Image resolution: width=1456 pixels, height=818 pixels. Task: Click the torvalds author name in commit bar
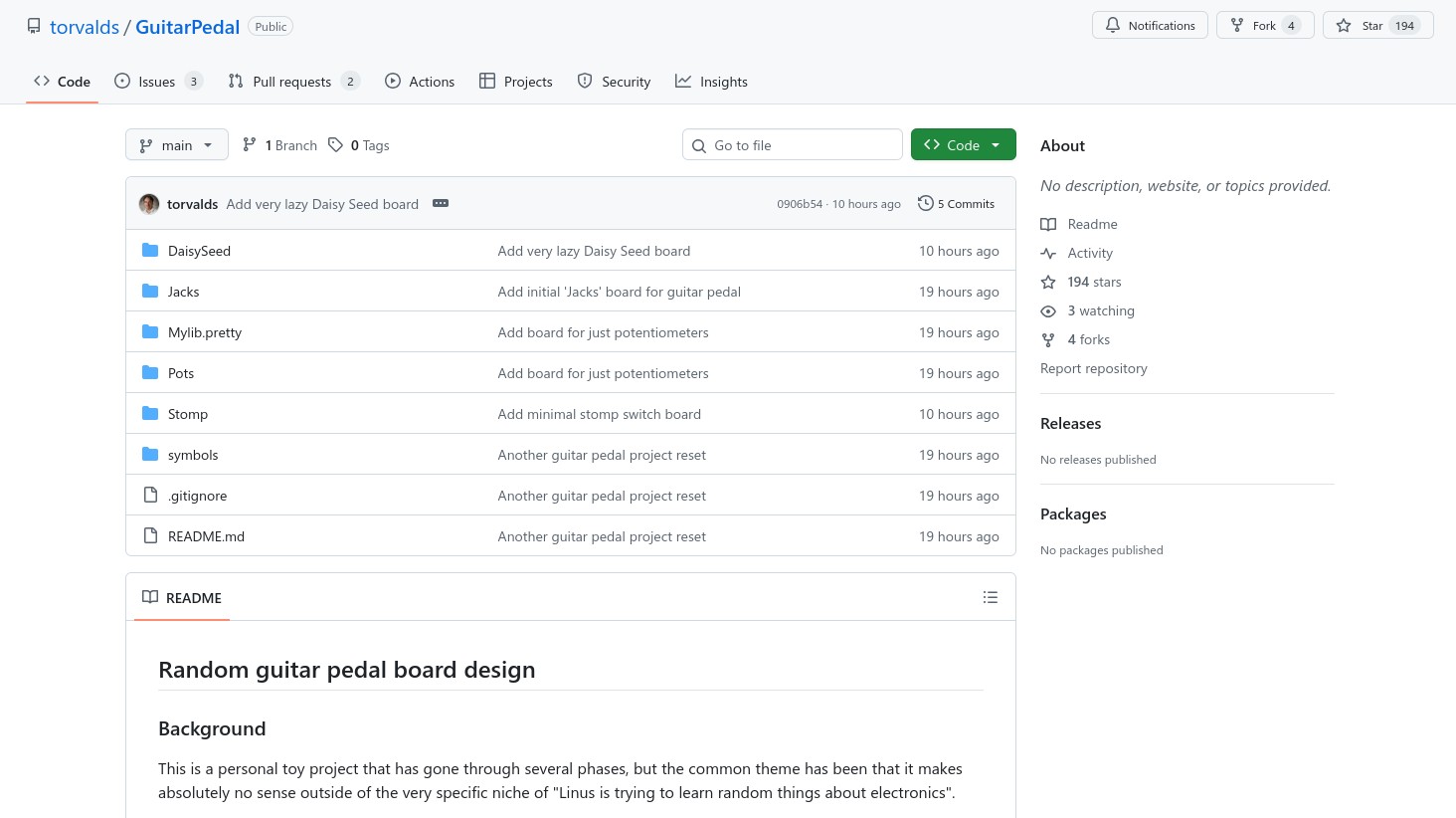tap(192, 204)
